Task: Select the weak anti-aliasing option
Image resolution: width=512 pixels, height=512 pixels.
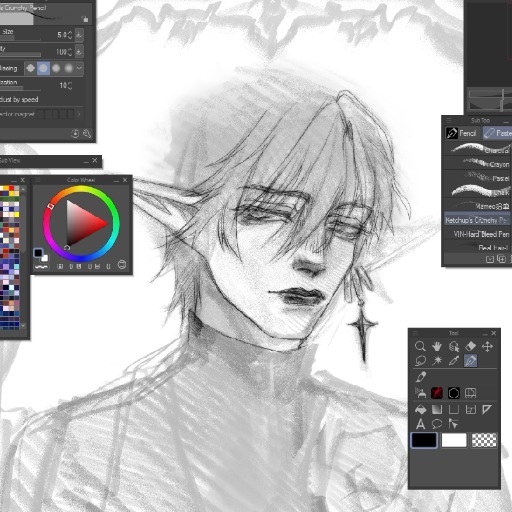Action: click(x=43, y=68)
